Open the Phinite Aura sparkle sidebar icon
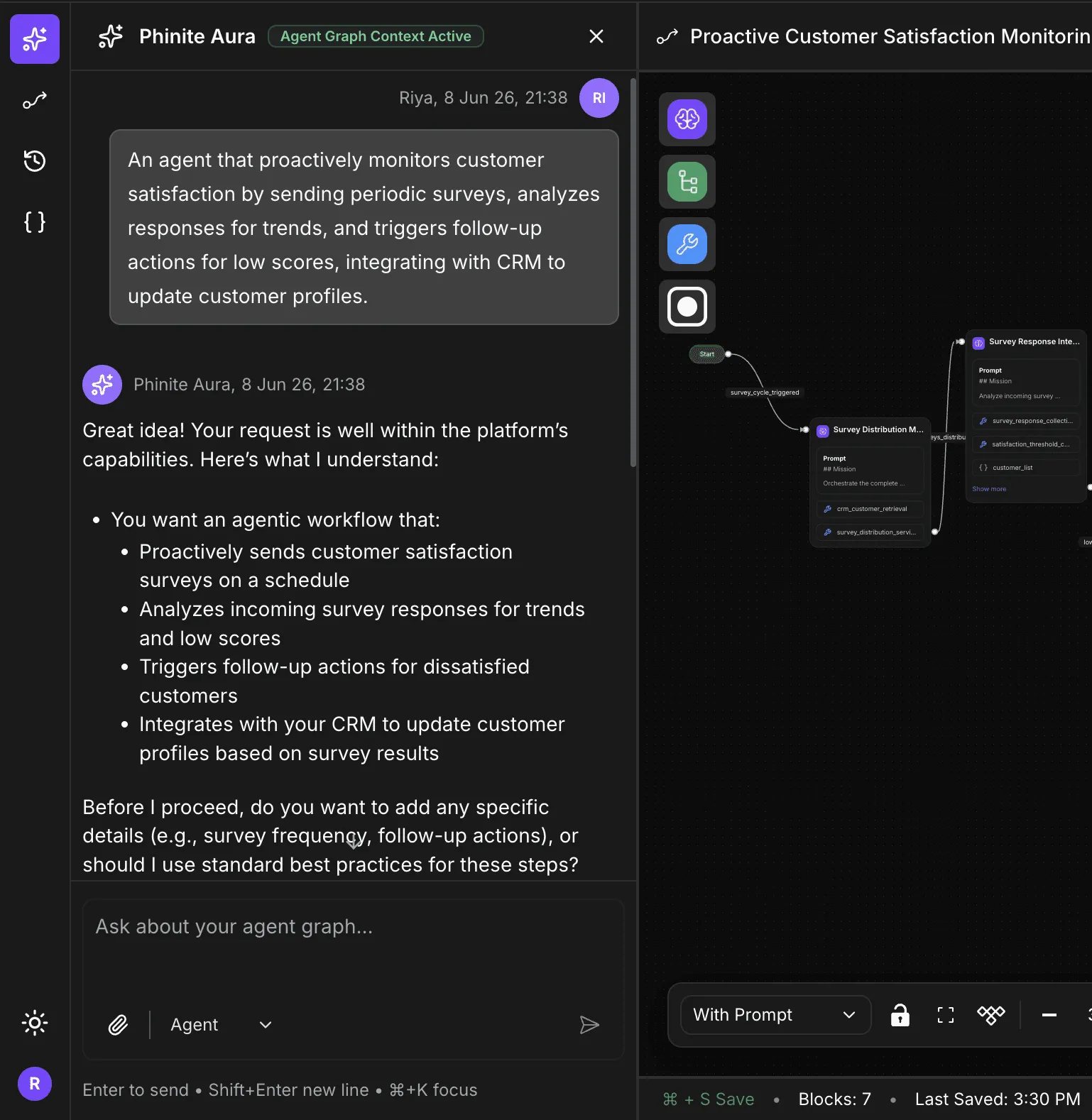Screen dimensions: 1092x1120 (x=35, y=39)
